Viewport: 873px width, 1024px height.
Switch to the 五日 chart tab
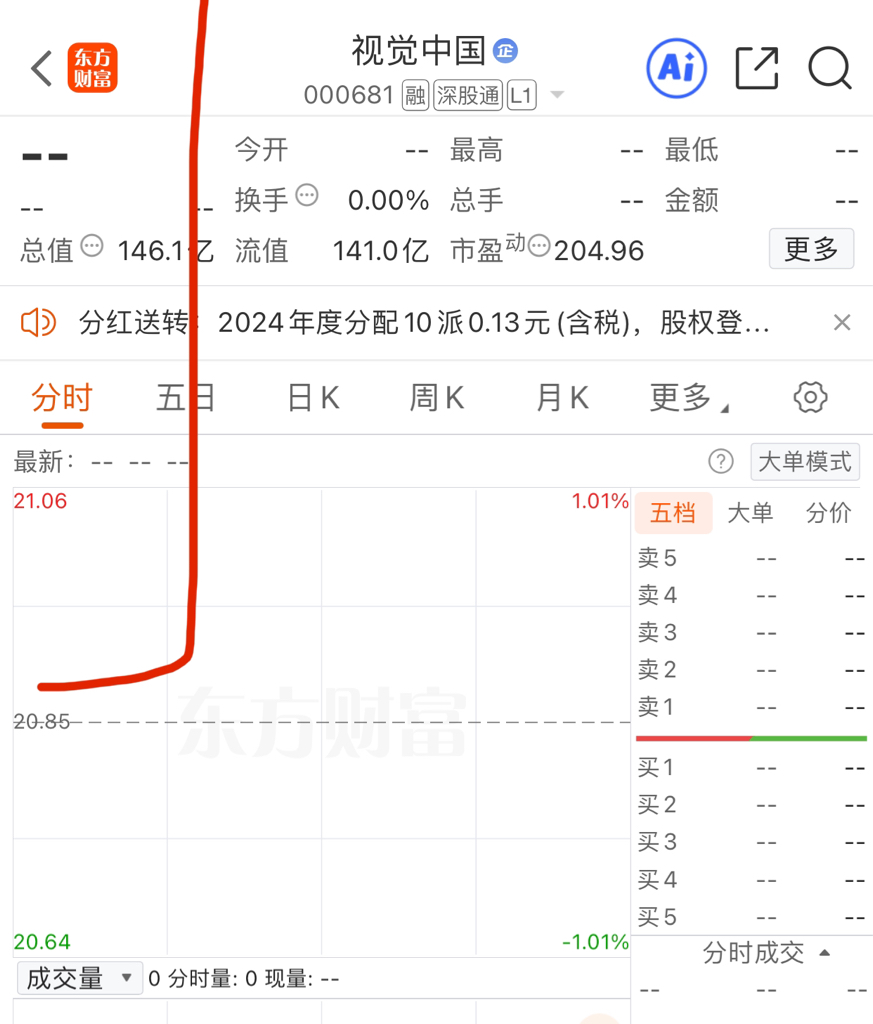click(186, 398)
